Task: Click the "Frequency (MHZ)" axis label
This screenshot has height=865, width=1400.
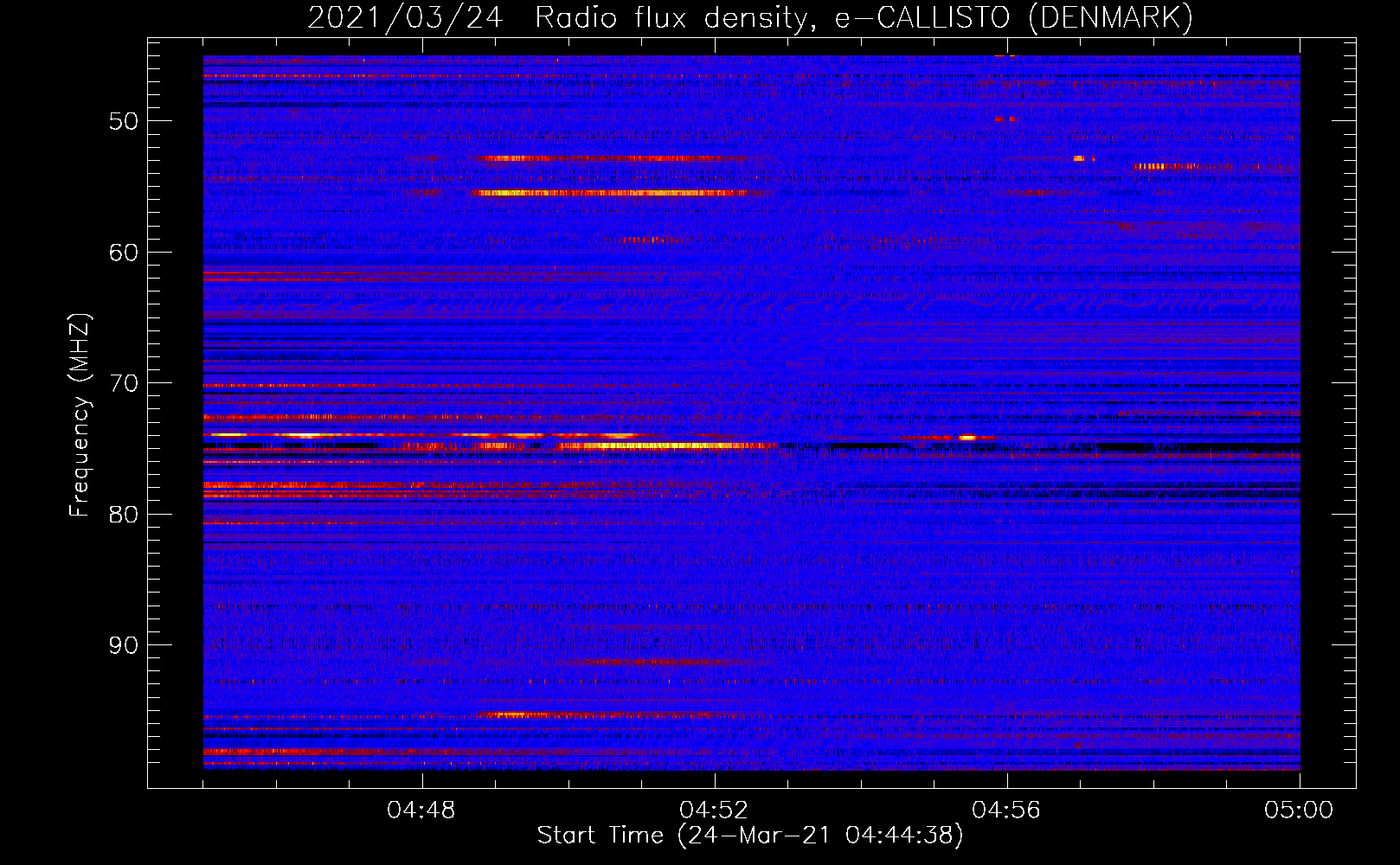Action: [x=79, y=415]
